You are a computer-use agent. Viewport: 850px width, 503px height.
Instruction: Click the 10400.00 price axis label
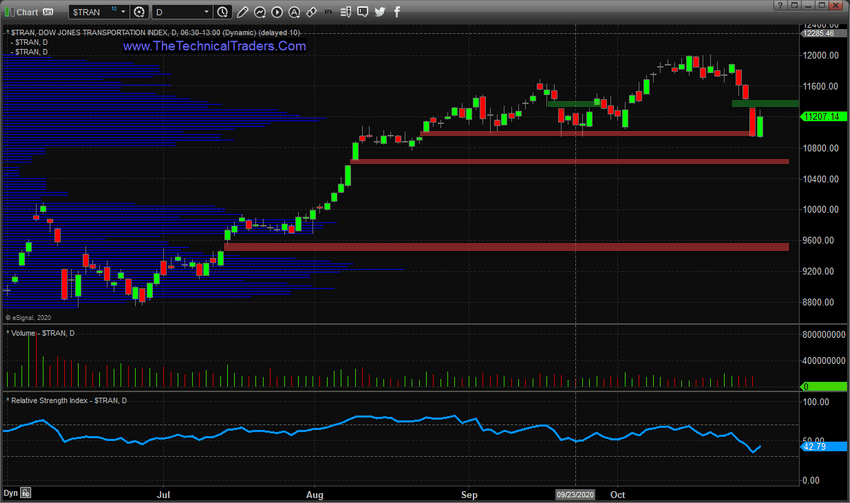point(821,179)
